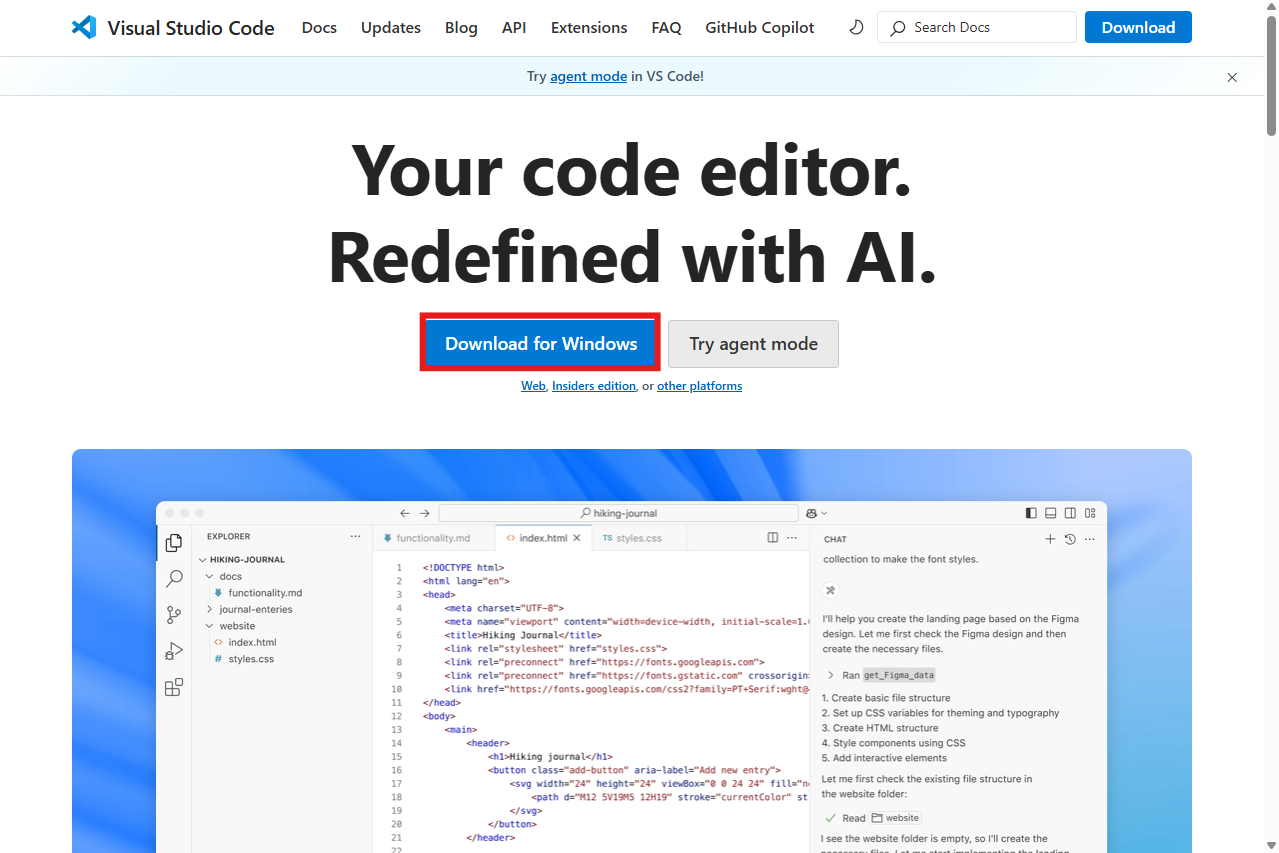This screenshot has width=1279, height=853.
Task: Follow the agent mode banner link
Action: (x=589, y=76)
